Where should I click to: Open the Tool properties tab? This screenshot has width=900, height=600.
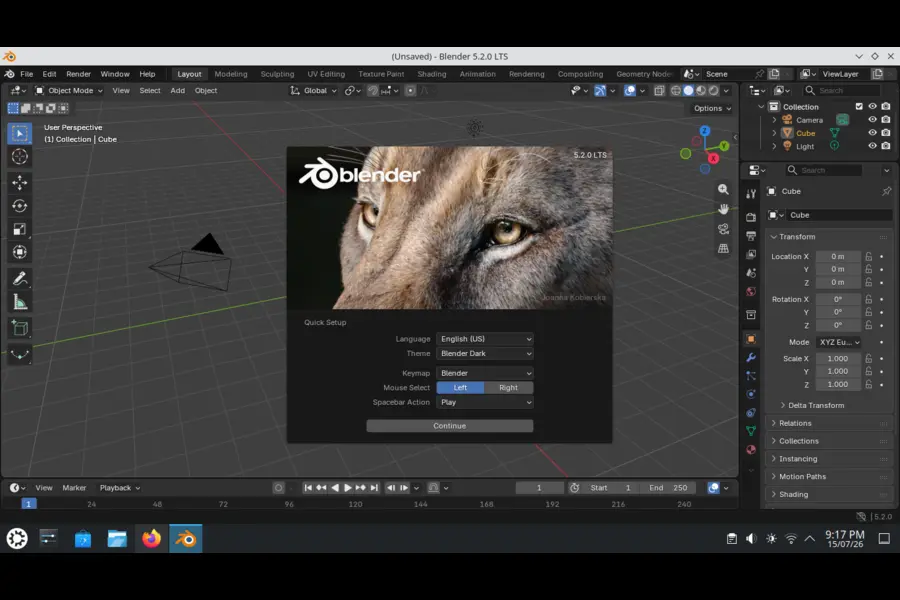click(751, 194)
